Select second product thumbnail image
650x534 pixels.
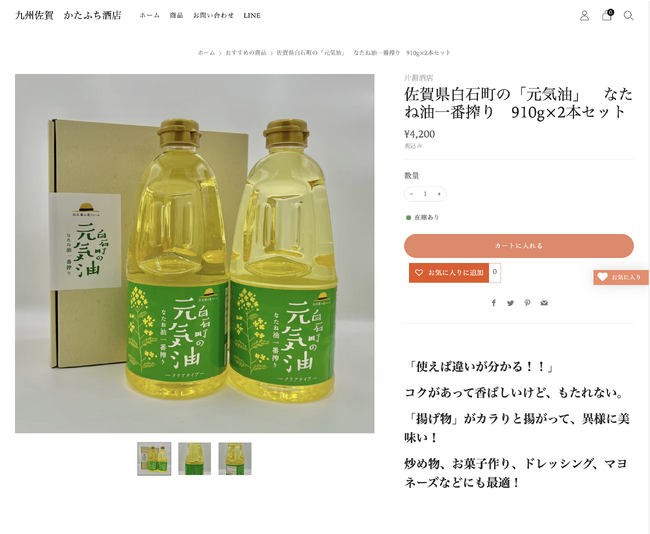(x=194, y=459)
